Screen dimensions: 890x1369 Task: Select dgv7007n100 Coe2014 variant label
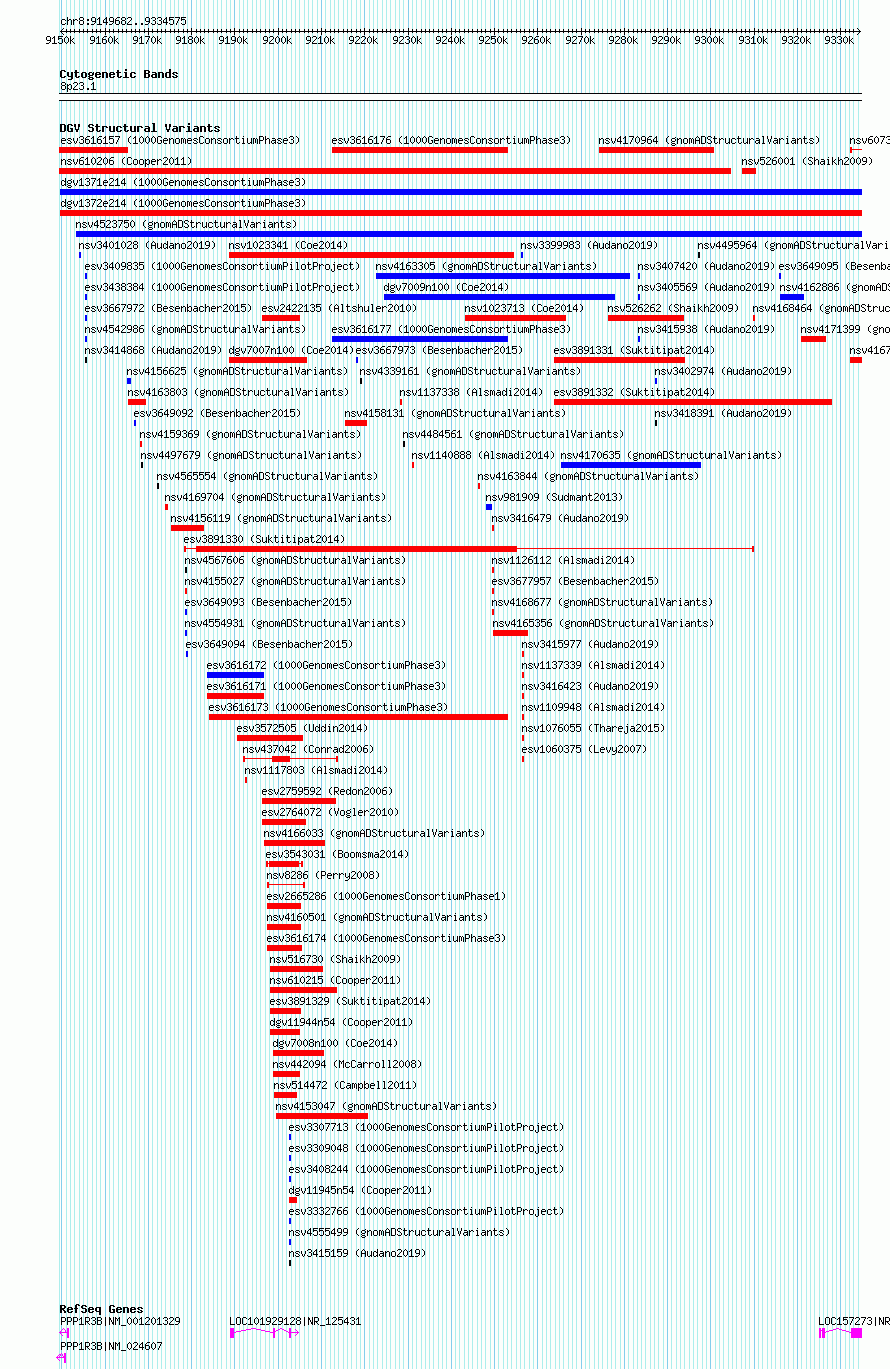click(x=291, y=350)
